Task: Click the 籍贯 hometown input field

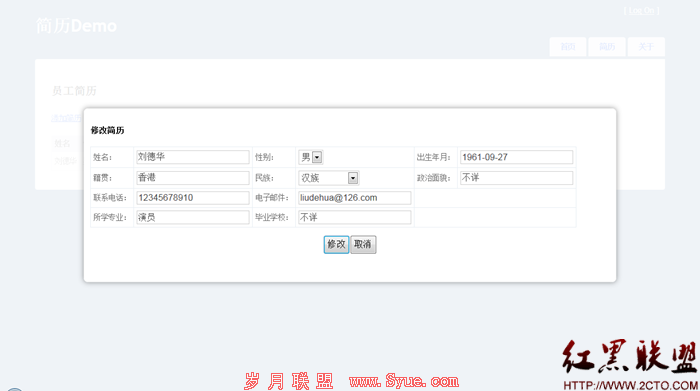Action: (193, 178)
